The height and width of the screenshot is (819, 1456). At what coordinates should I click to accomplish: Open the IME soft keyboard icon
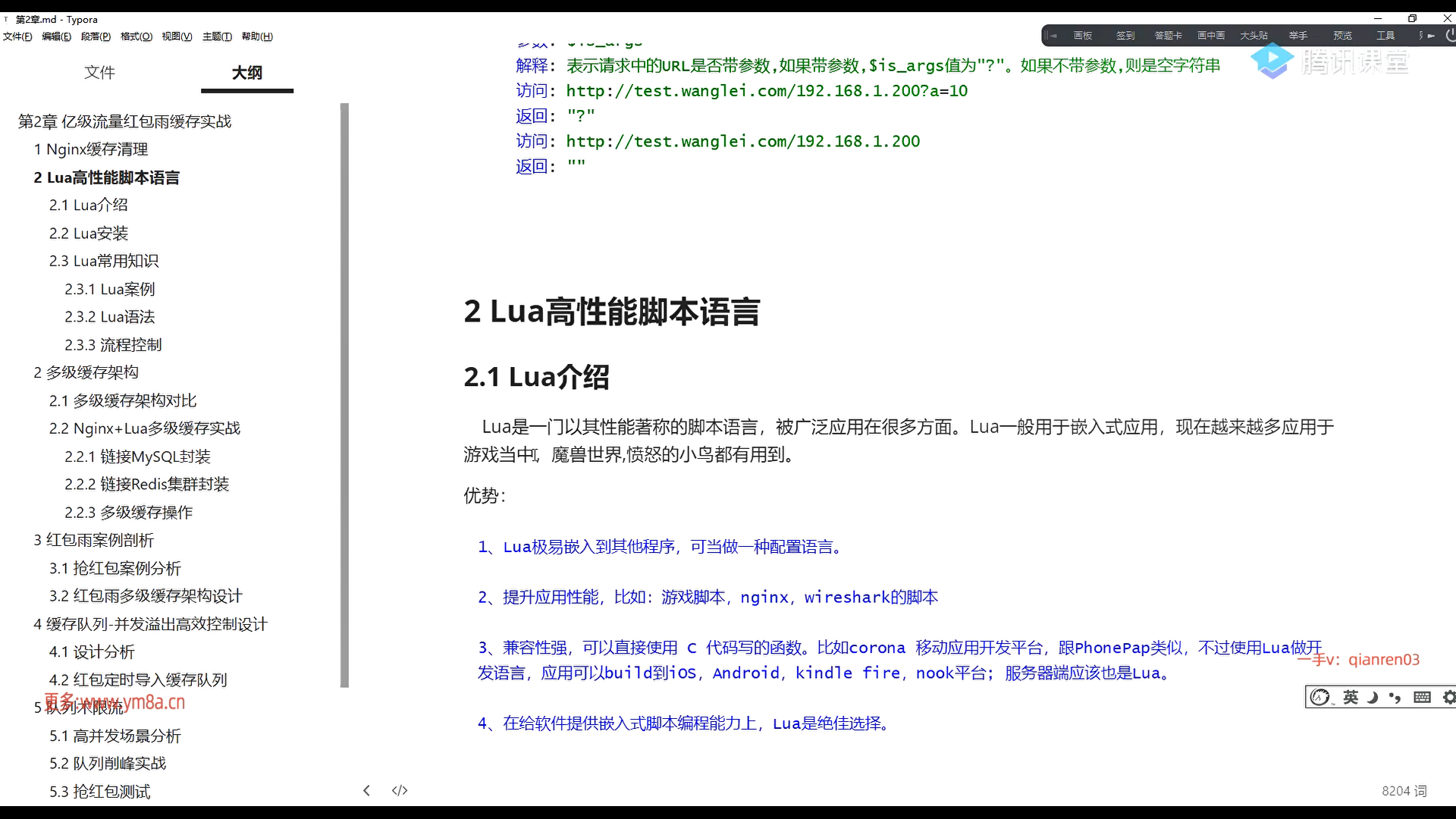coord(1422,697)
